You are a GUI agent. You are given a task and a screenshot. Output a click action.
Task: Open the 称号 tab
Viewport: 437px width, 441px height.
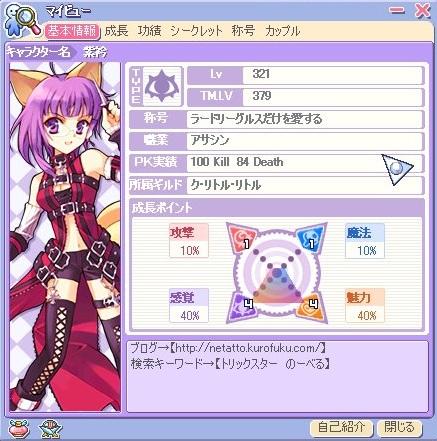(243, 31)
